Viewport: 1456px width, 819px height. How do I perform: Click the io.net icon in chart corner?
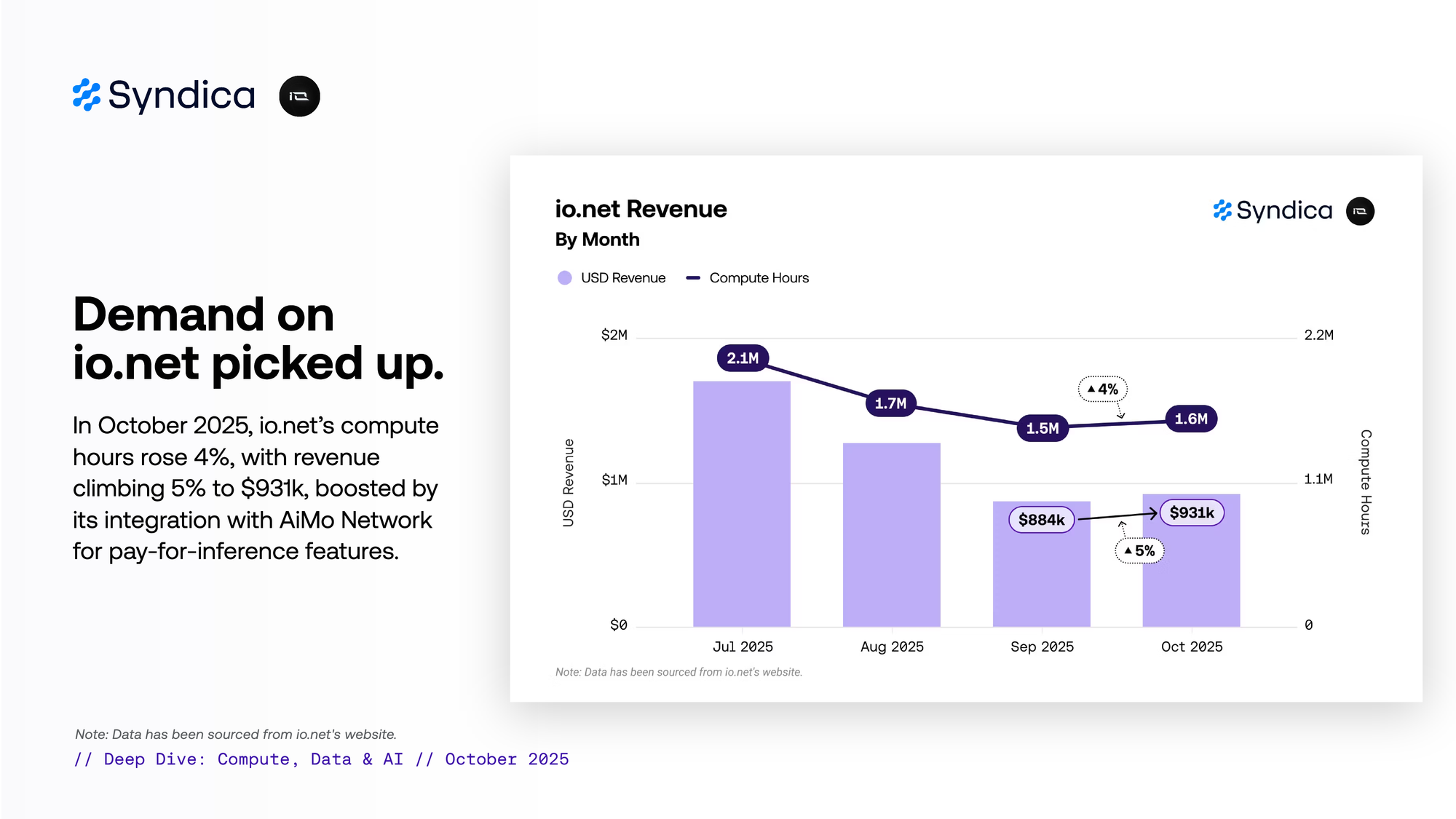click(1359, 211)
